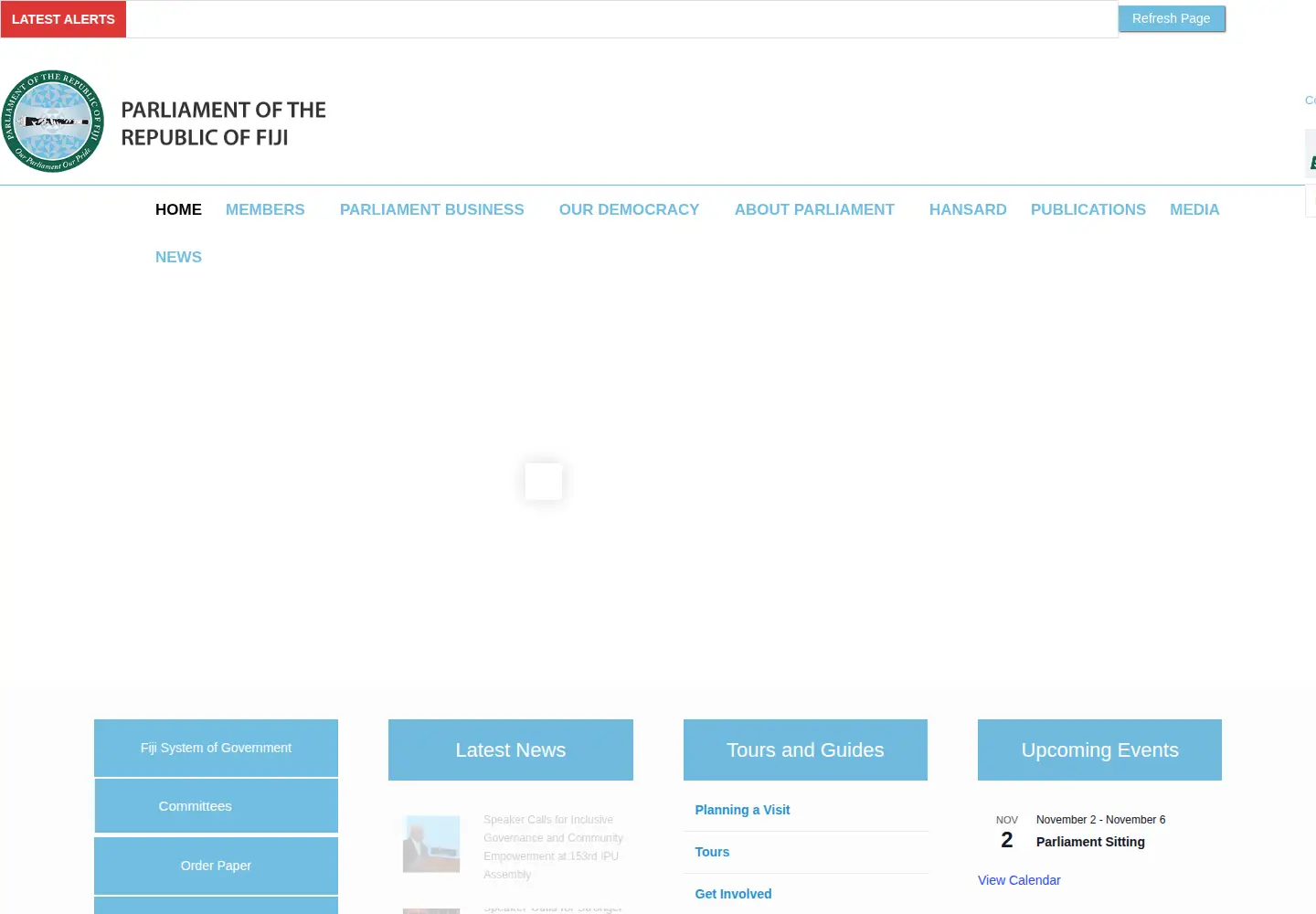Open the OUR DEMOCRACY menu

pos(629,209)
